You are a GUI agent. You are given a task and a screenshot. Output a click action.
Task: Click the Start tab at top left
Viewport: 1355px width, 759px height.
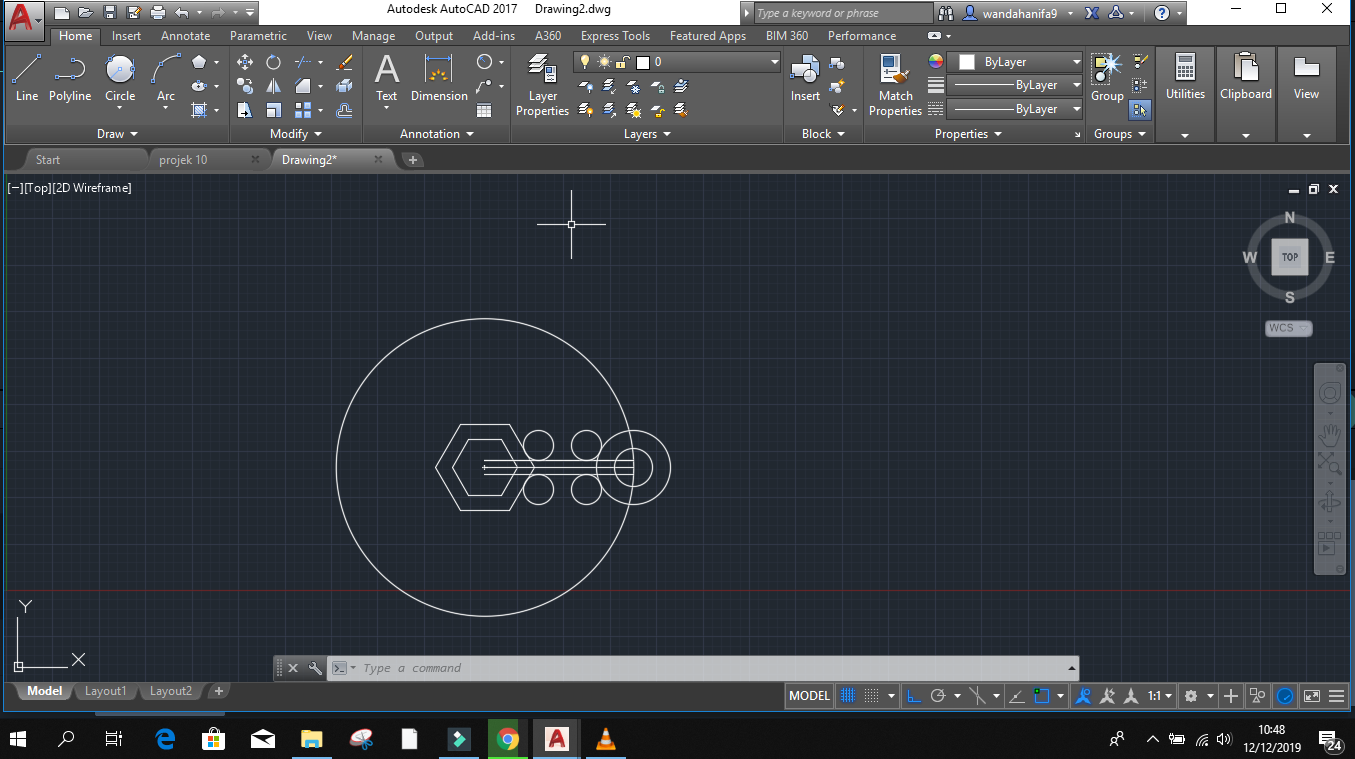(x=47, y=159)
